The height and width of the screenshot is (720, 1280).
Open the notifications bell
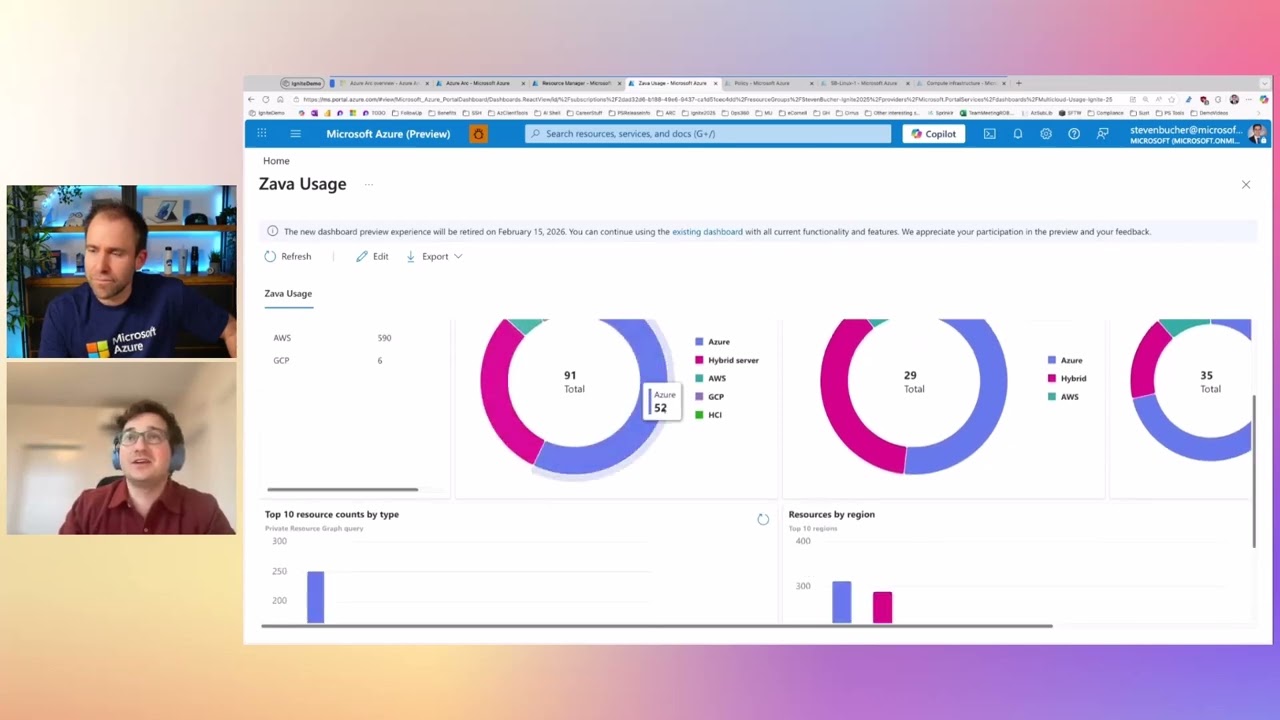(x=1018, y=134)
